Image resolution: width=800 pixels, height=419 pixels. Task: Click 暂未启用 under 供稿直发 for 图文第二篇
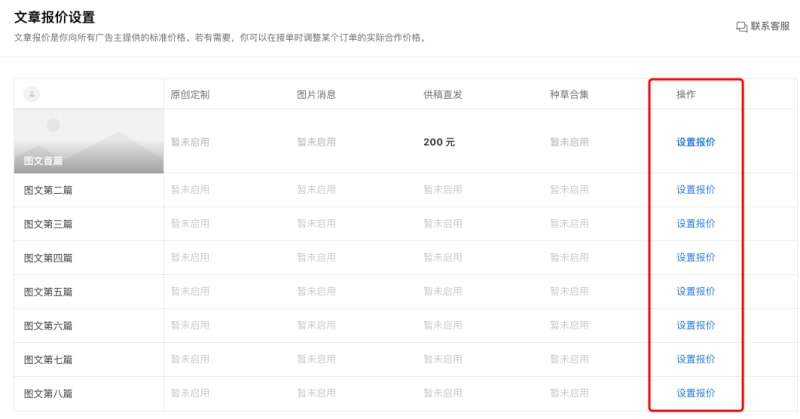[443, 189]
